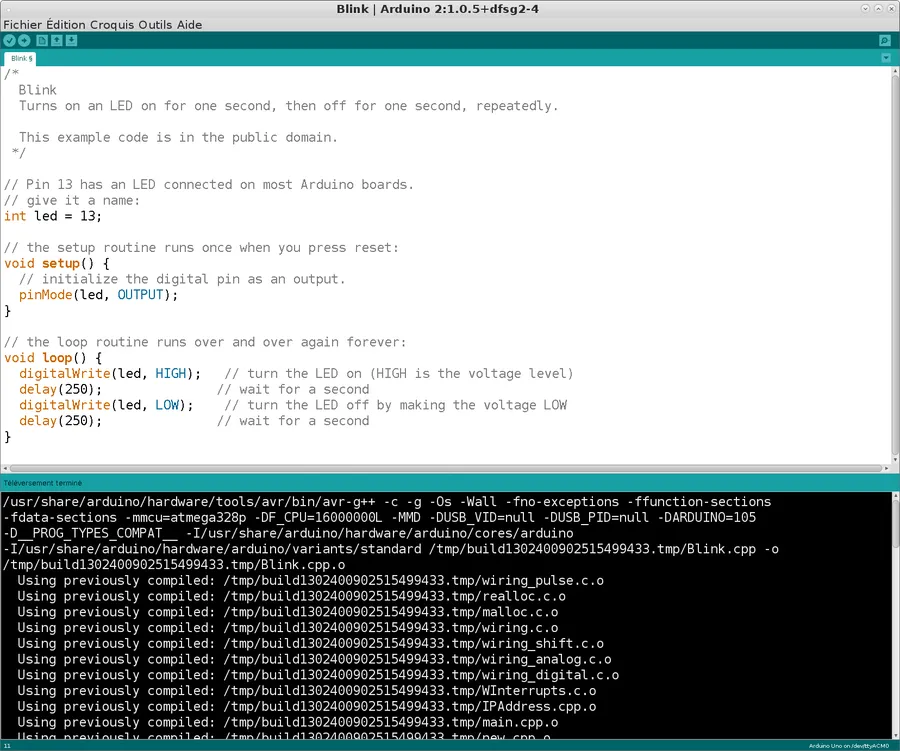Click 'Arduino Uno on /dev/ttyACM0' status text
Image resolution: width=900 pixels, height=751 pixels.
[849, 746]
